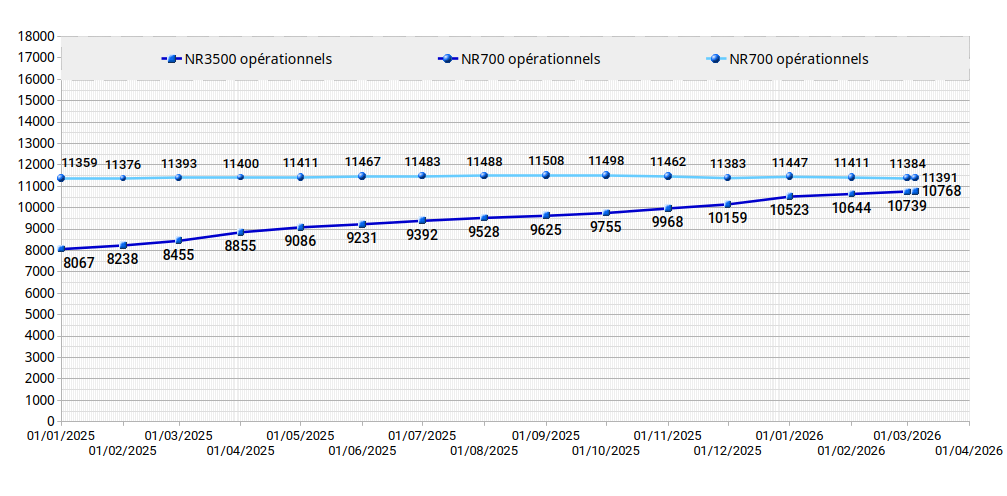The height and width of the screenshot is (496, 1007).
Task: Select the 10768 data label
Action: [941, 191]
